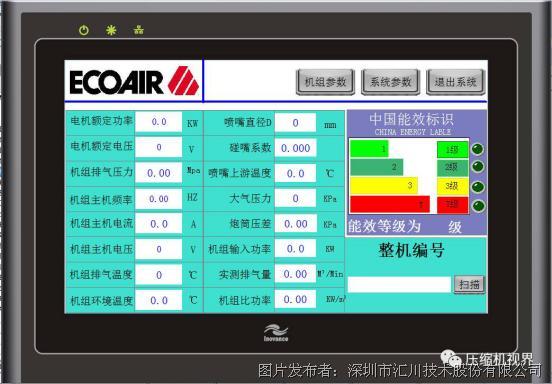Click the 电机额定功率 label
The image size is (552, 384).
coord(101,121)
